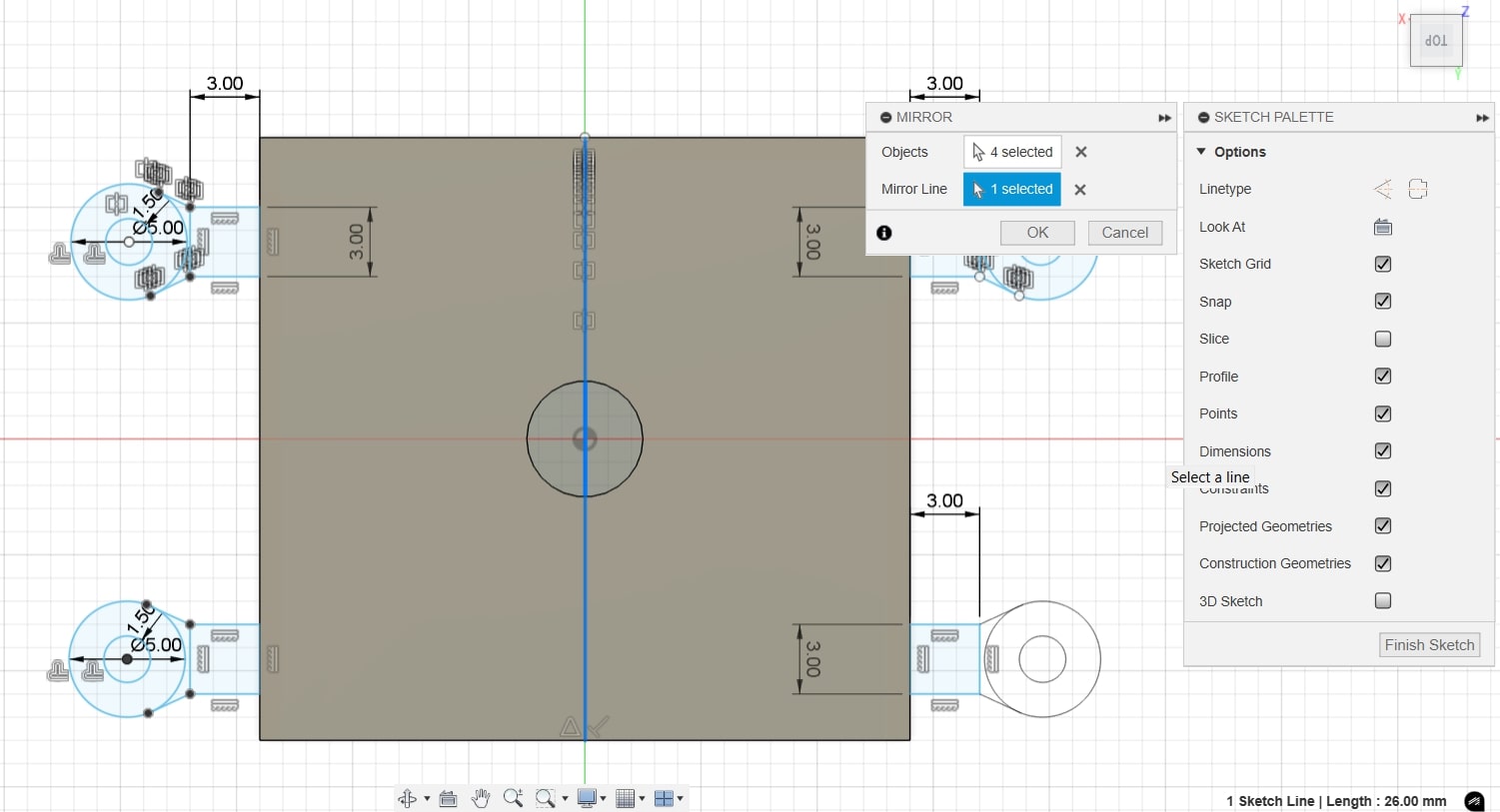Open the Orbit tool dropdown arrow
This screenshot has width=1500, height=812.
coord(427,799)
